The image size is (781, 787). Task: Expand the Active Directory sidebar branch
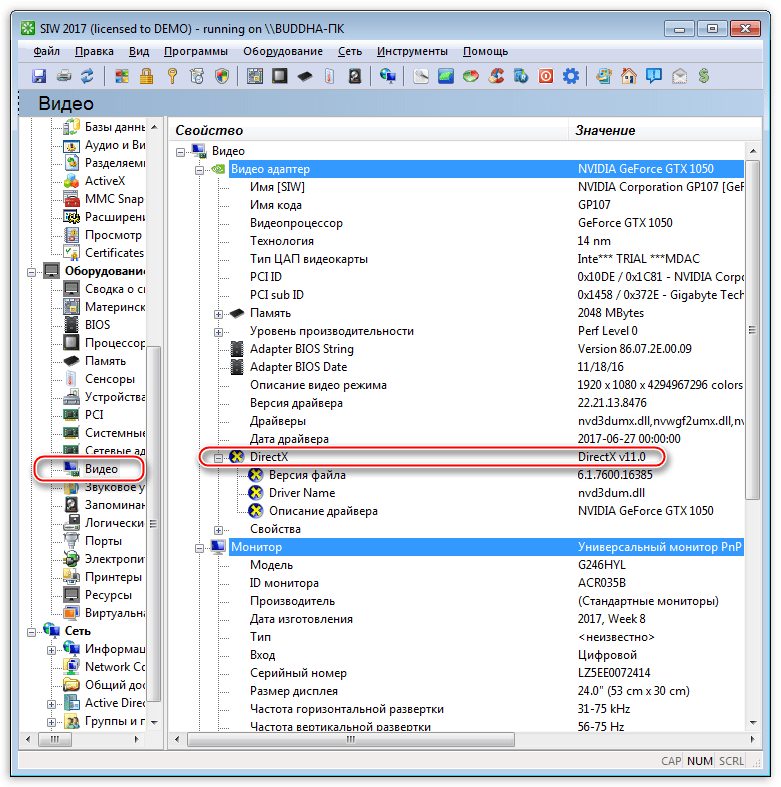pos(51,704)
